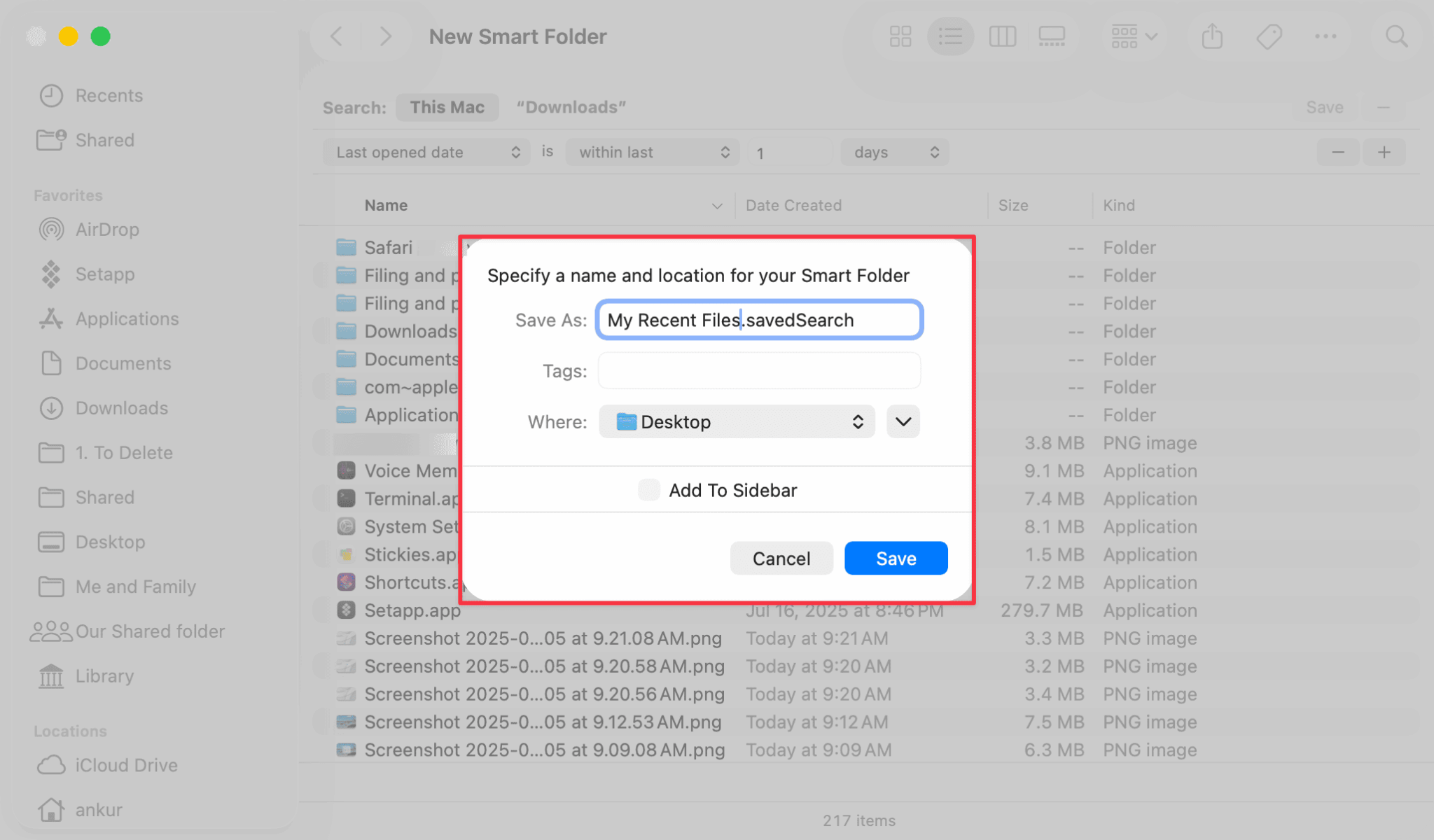
Task: Click the minus button in the criteria row
Action: 1338,152
